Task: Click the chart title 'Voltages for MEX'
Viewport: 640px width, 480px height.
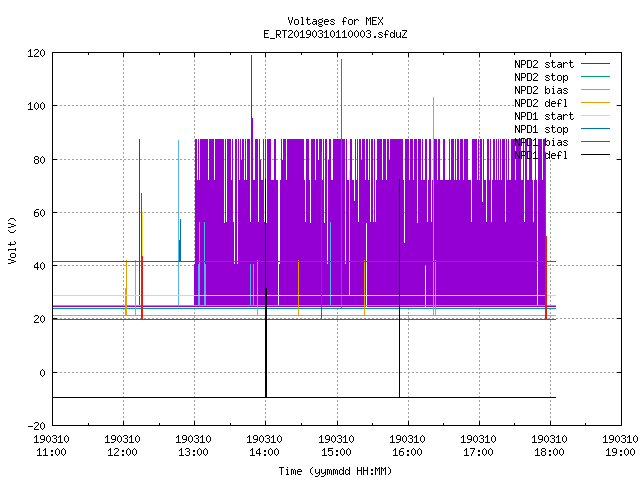Action: [x=335, y=21]
